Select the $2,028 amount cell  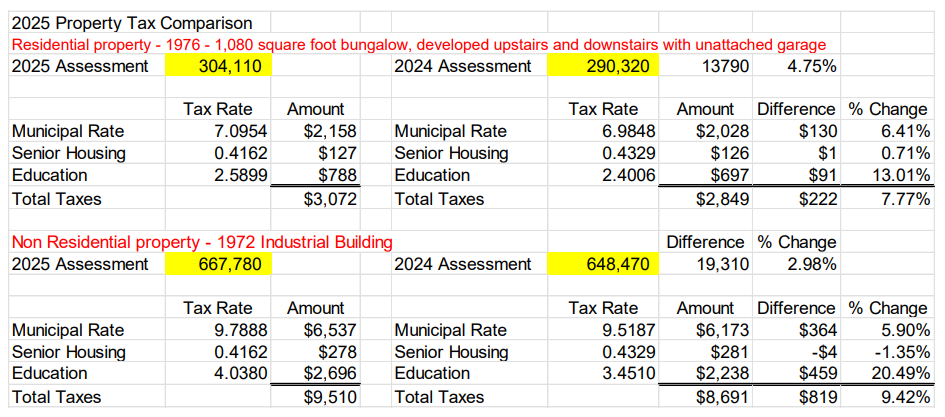pyautogui.click(x=723, y=131)
